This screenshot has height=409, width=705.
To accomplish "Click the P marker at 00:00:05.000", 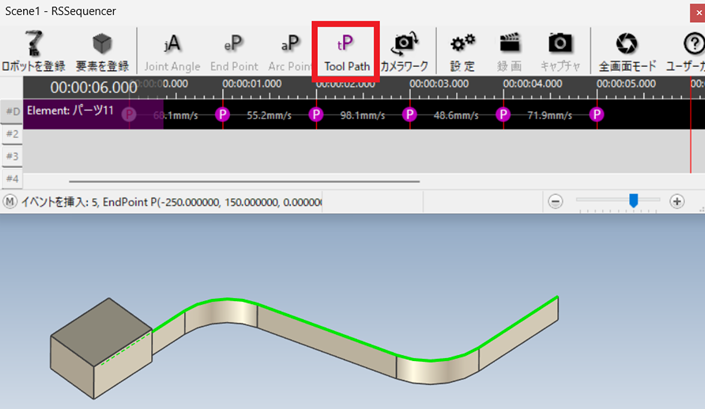I will click(597, 115).
